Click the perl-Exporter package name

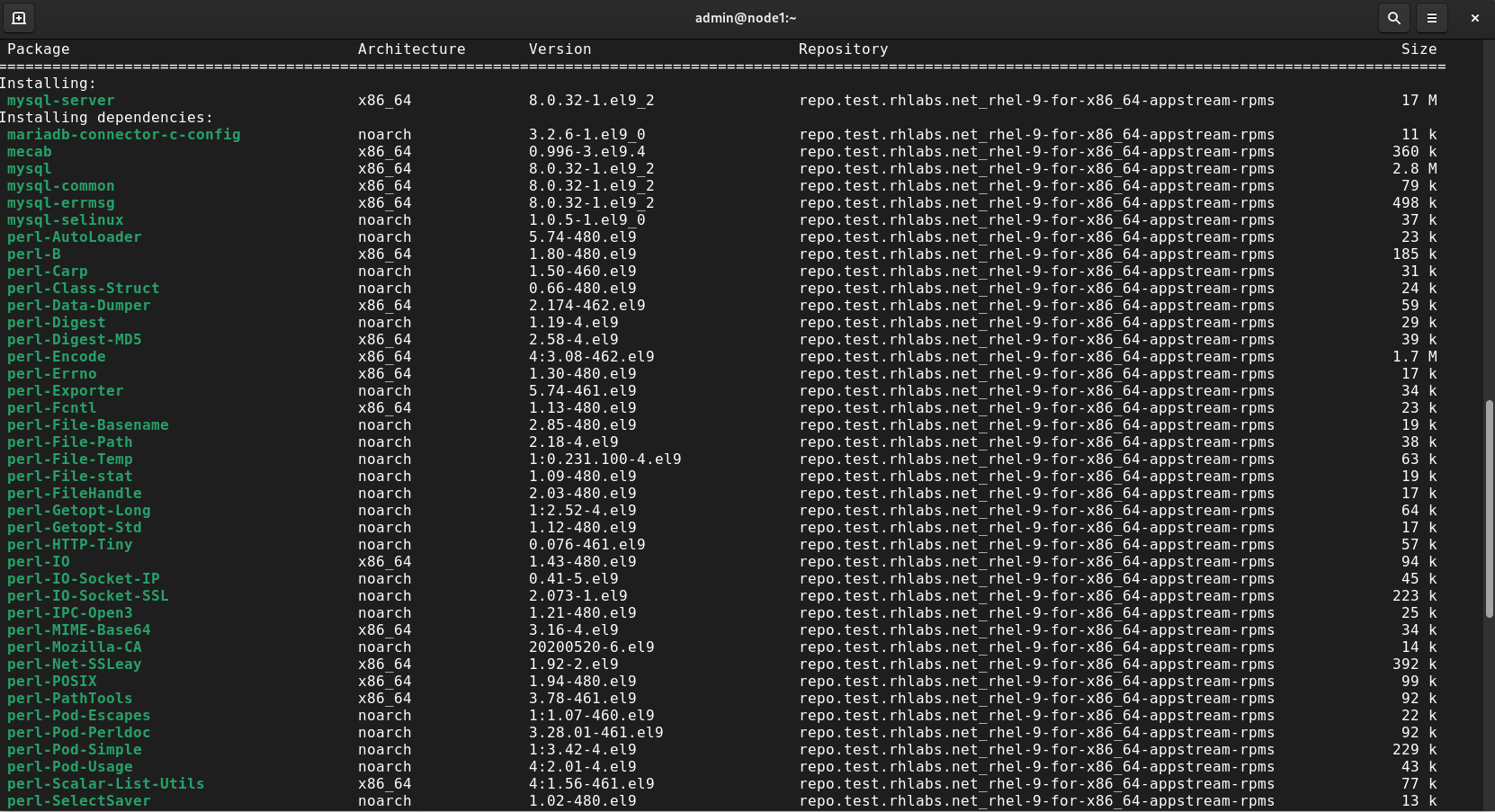pos(66,391)
